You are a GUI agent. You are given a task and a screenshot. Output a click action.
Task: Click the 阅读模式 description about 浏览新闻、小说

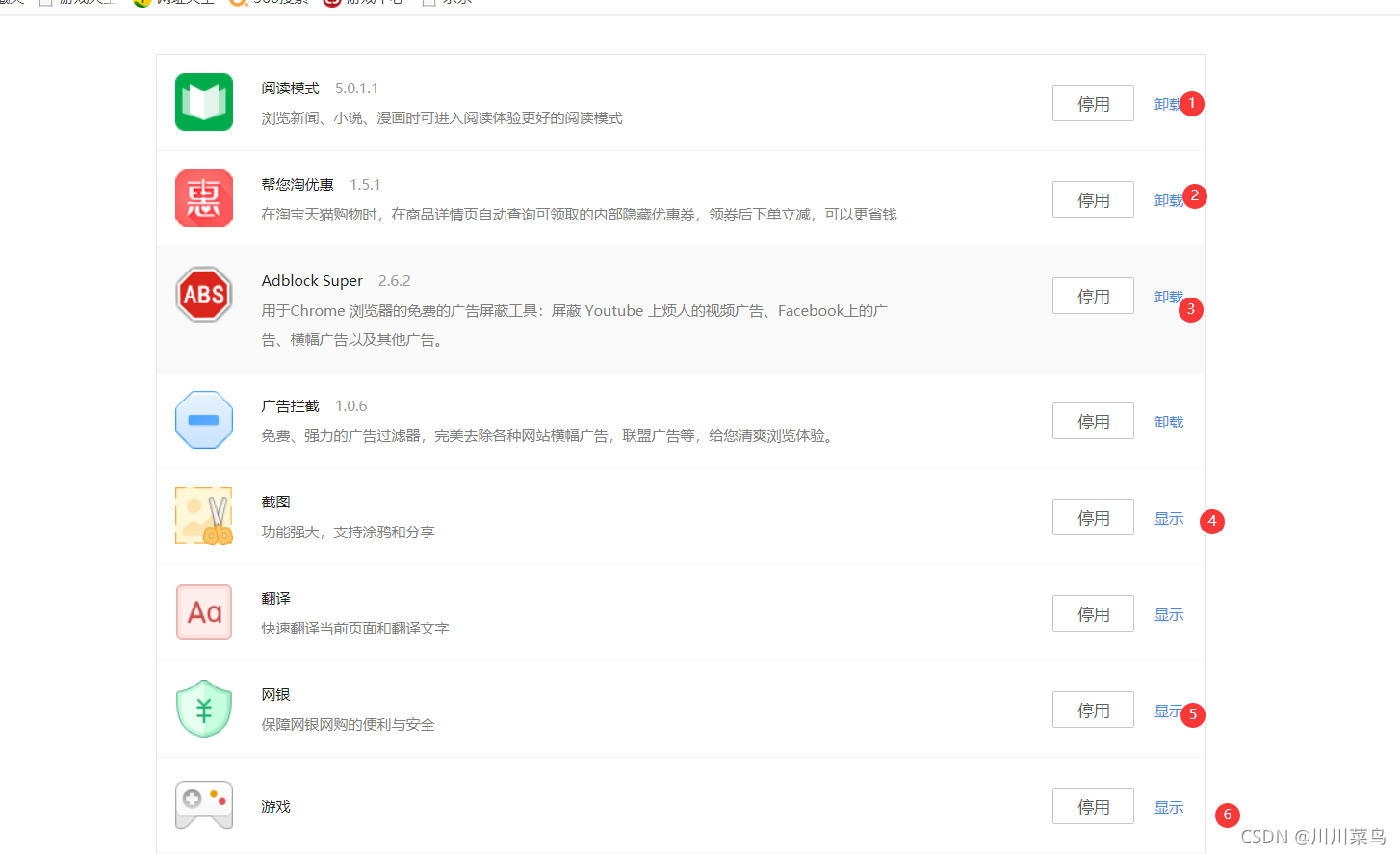tap(442, 117)
